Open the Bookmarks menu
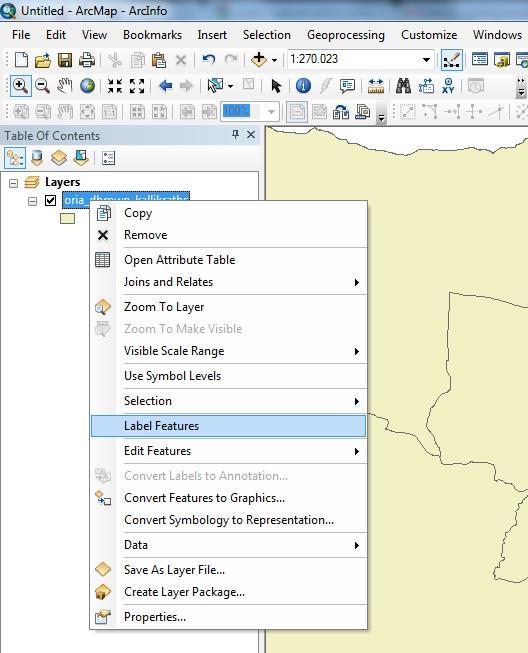528x653 pixels. coord(152,35)
